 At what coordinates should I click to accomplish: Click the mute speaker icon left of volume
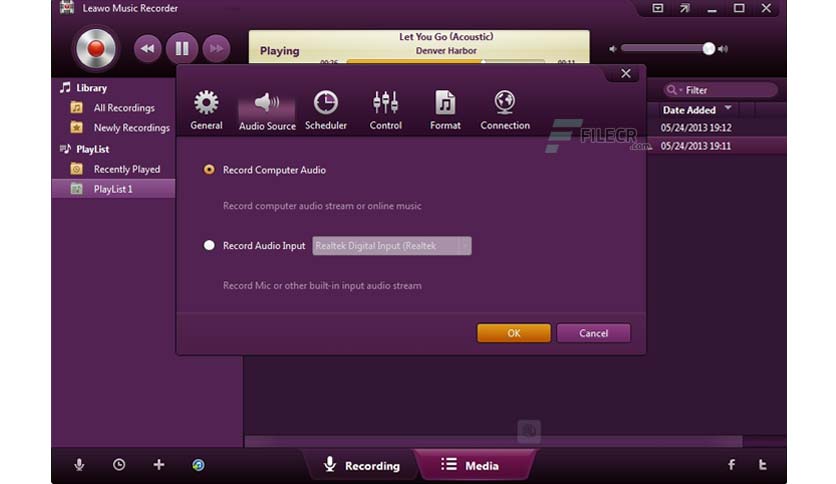coord(613,49)
